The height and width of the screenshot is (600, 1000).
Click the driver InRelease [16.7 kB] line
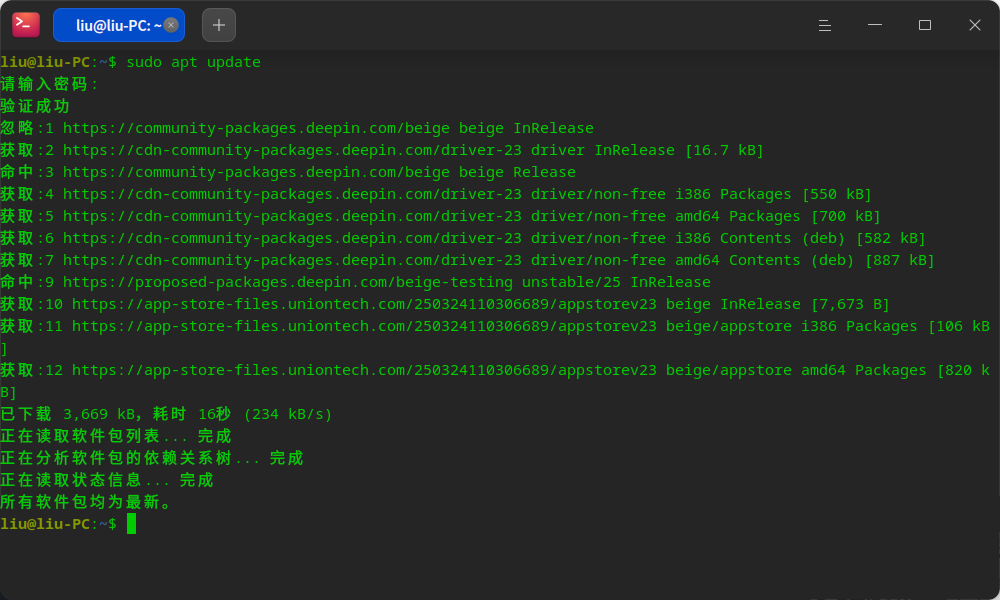[x=381, y=150]
